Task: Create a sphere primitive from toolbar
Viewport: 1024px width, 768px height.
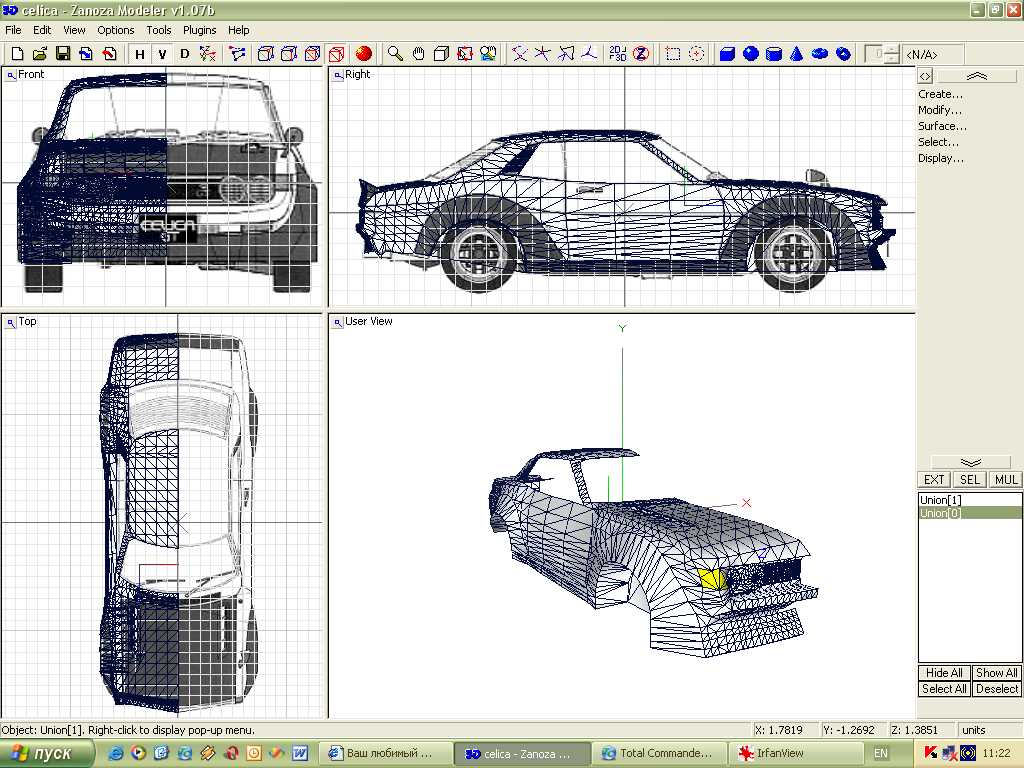Action: [x=750, y=54]
